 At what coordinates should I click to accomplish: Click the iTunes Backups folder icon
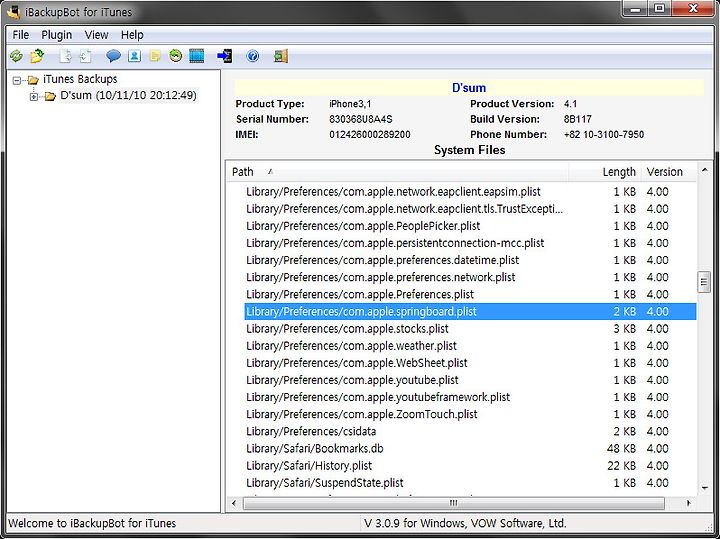click(33, 80)
